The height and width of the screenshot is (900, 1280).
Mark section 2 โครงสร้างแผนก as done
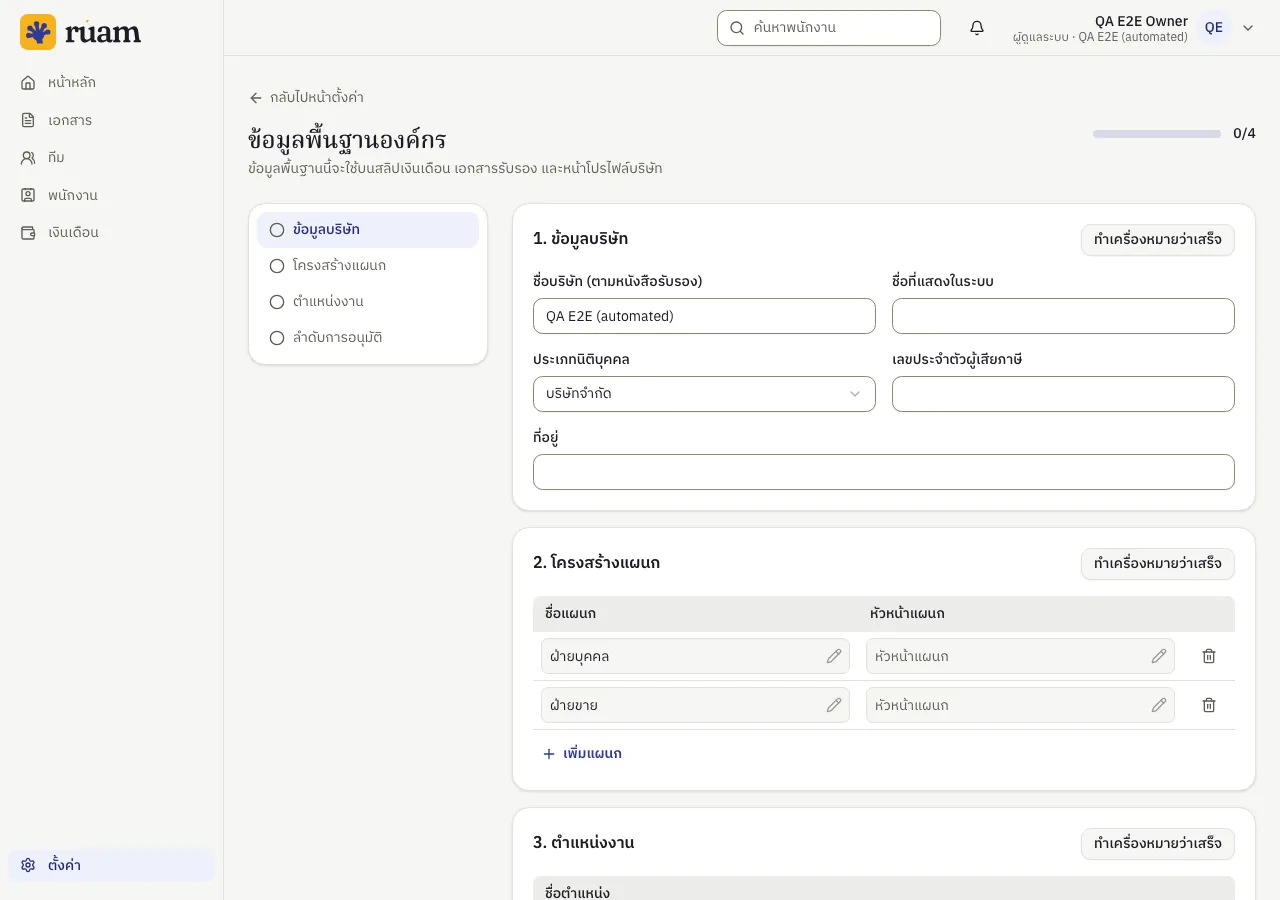tap(1158, 564)
